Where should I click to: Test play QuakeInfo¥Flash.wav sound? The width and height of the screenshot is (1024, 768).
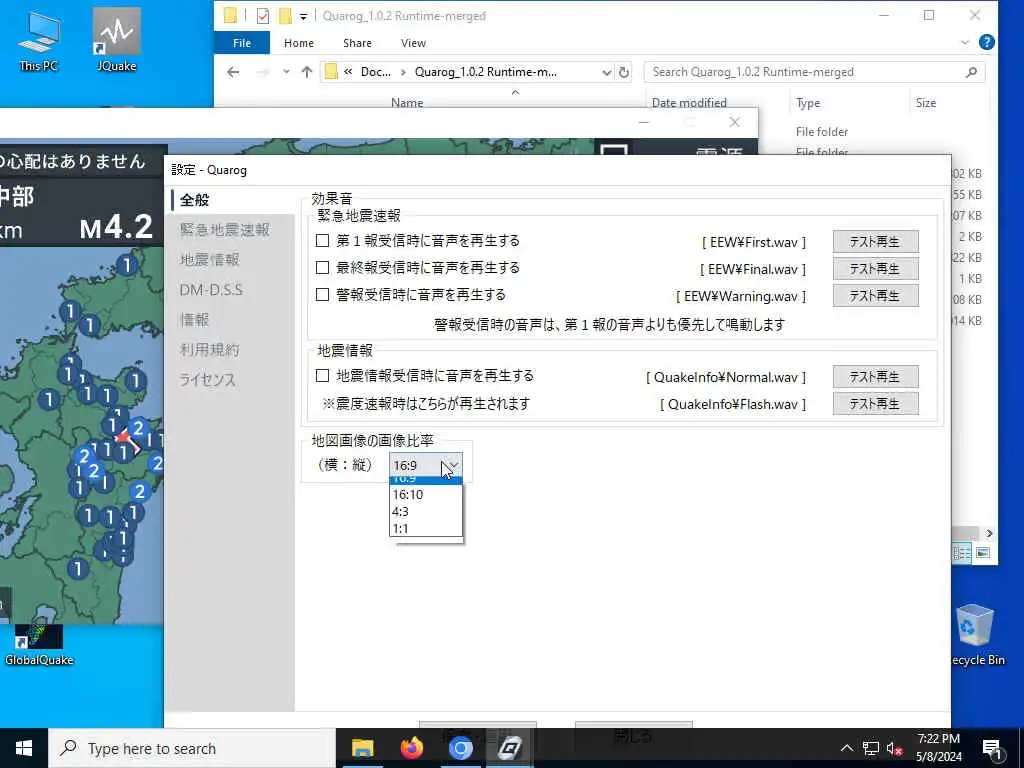click(875, 404)
